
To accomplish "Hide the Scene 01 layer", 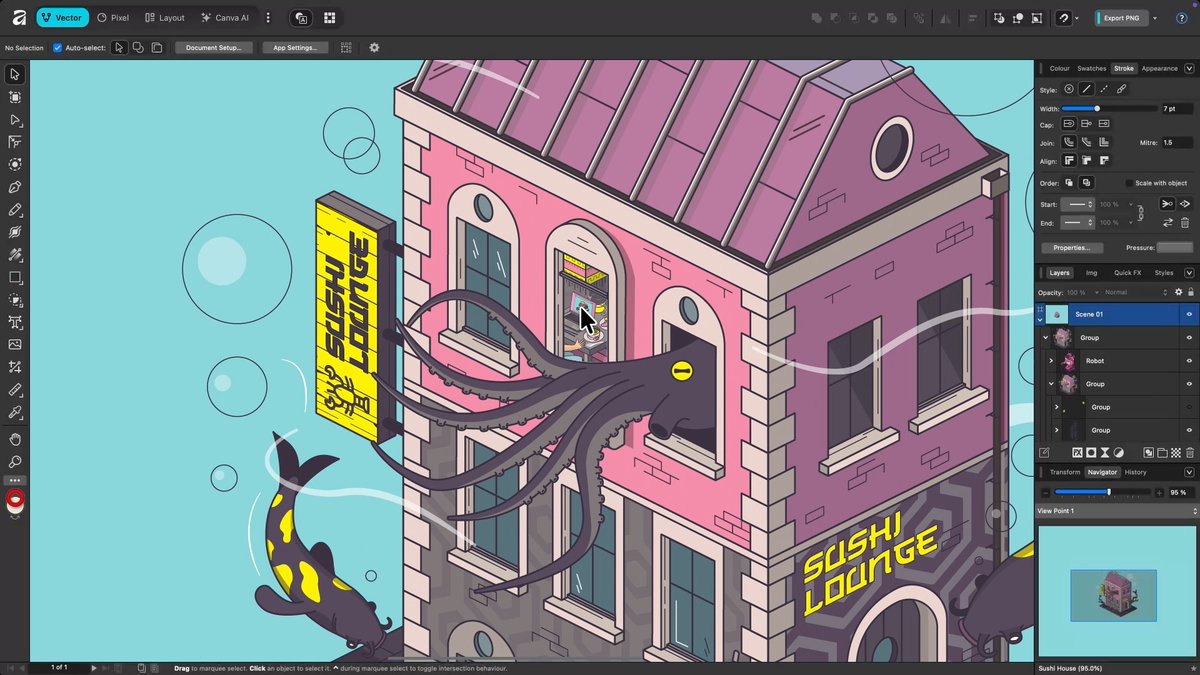I will pos(1189,314).
